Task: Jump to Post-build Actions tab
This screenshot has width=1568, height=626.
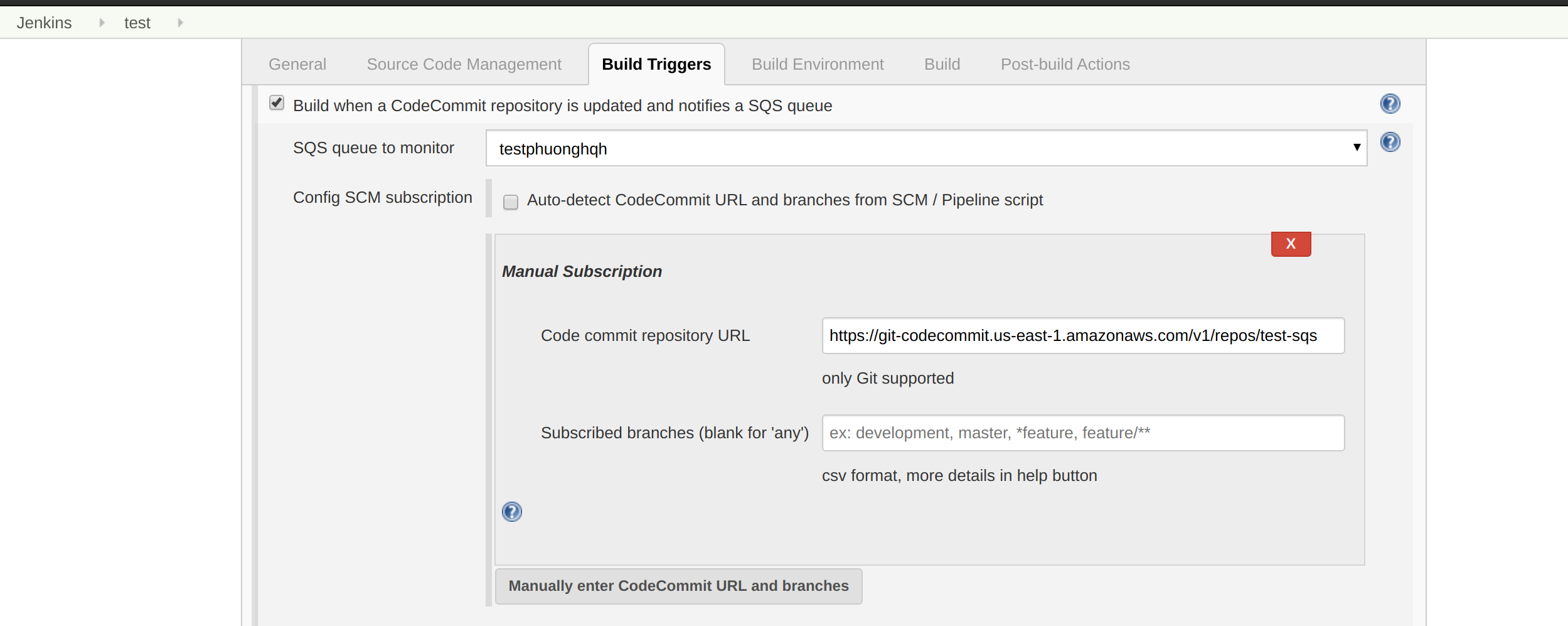Action: [1065, 64]
